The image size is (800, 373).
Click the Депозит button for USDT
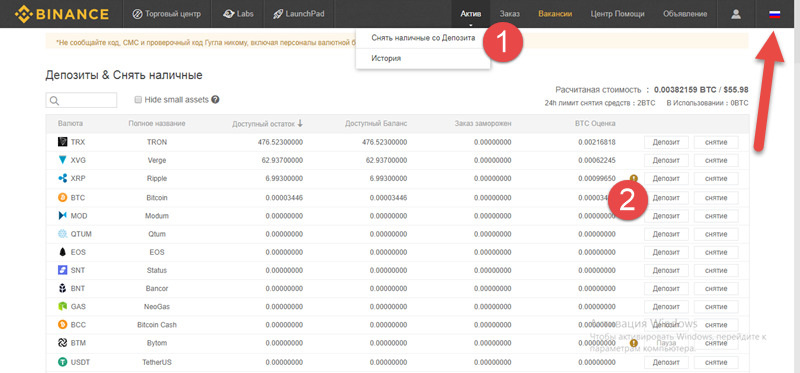click(x=666, y=362)
